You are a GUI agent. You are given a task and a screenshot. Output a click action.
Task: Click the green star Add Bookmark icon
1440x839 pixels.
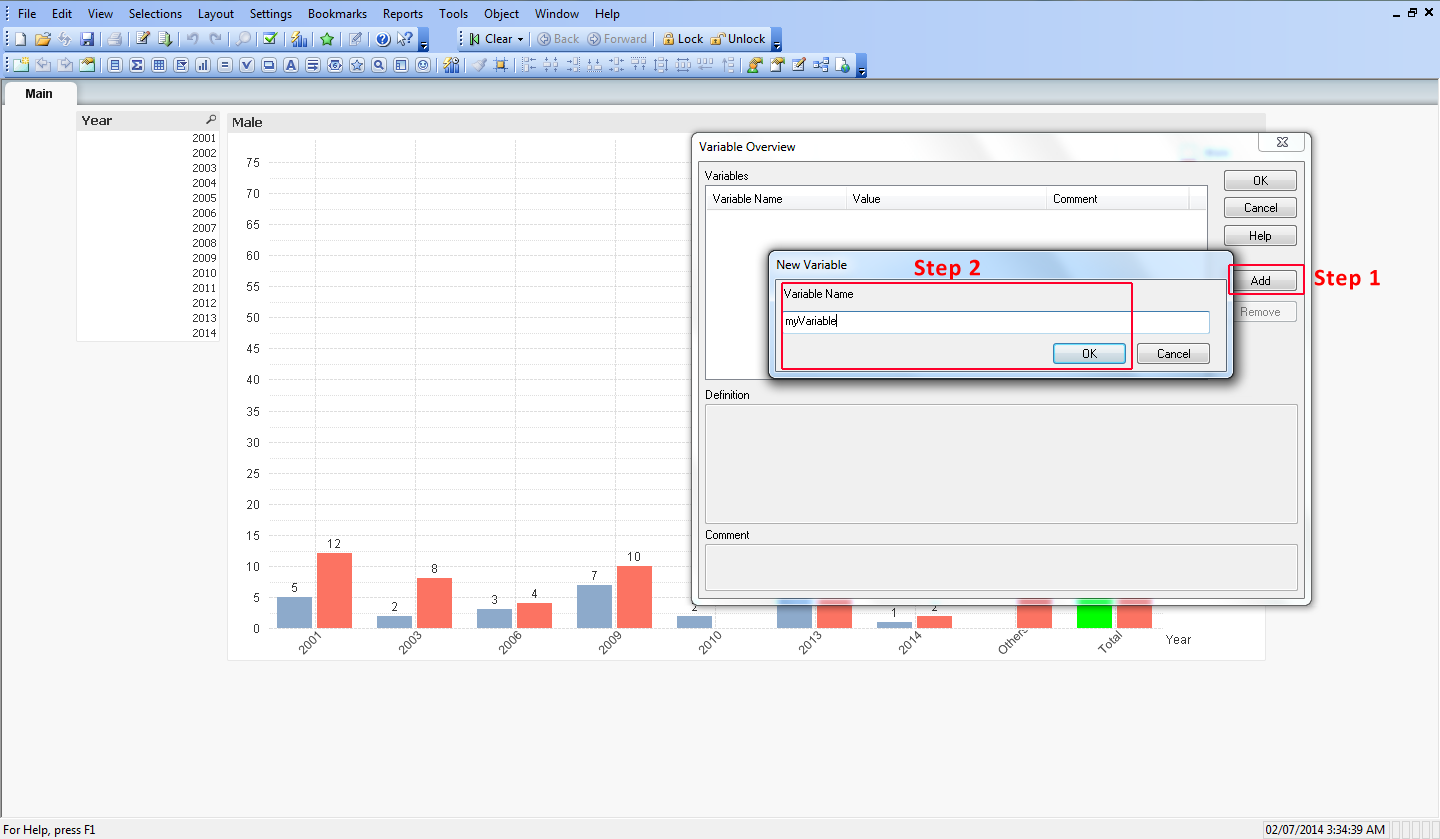pos(326,39)
